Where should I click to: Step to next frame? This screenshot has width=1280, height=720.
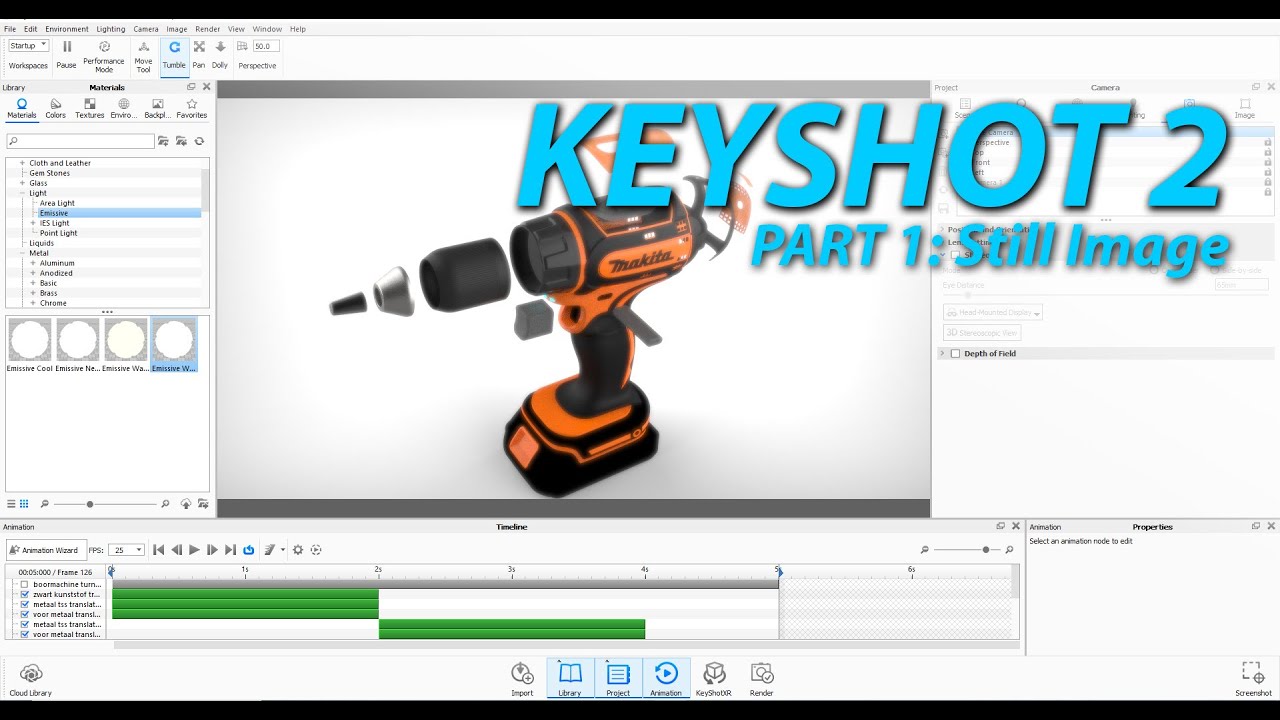(212, 550)
